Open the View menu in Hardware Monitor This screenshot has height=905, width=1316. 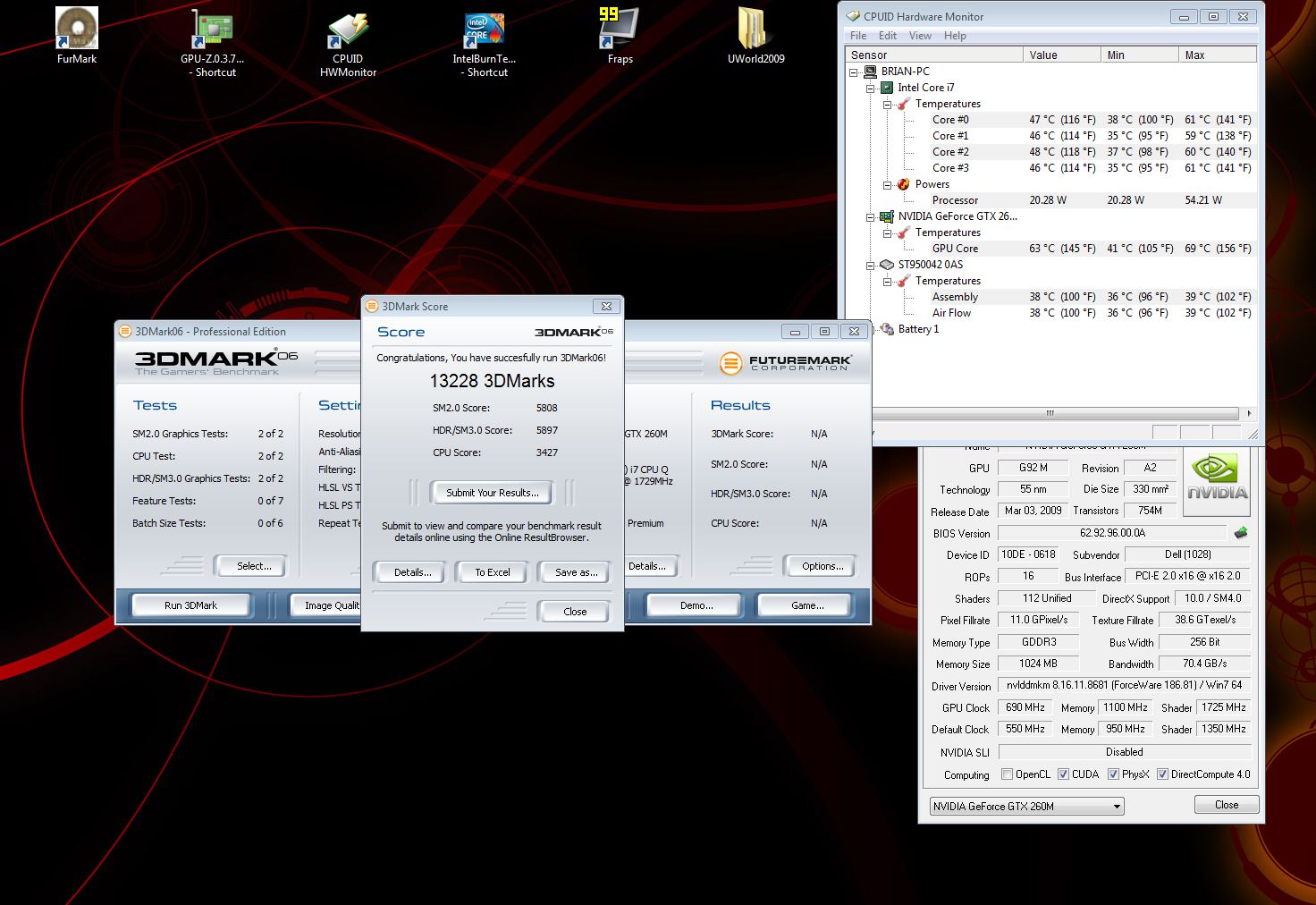click(x=920, y=36)
